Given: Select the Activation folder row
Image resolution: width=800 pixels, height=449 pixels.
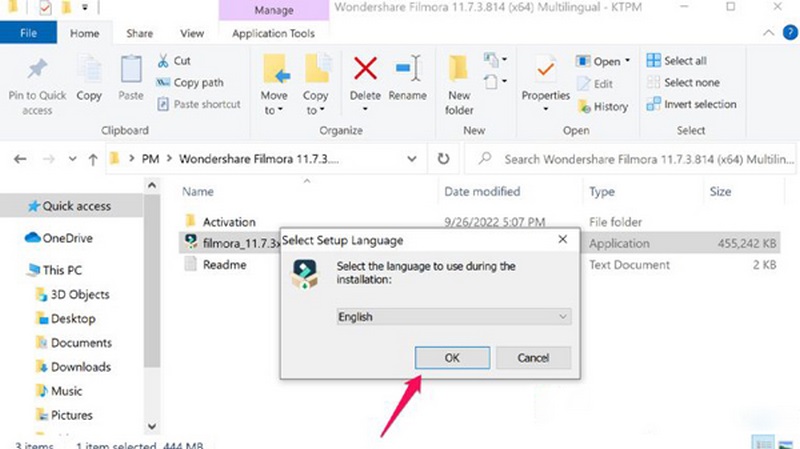Looking at the screenshot, I should (480, 222).
